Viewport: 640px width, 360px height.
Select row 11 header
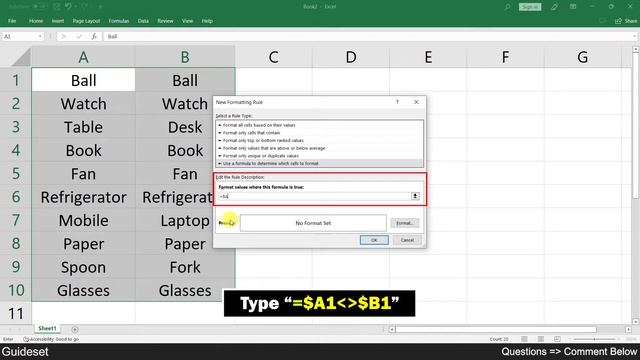16,313
